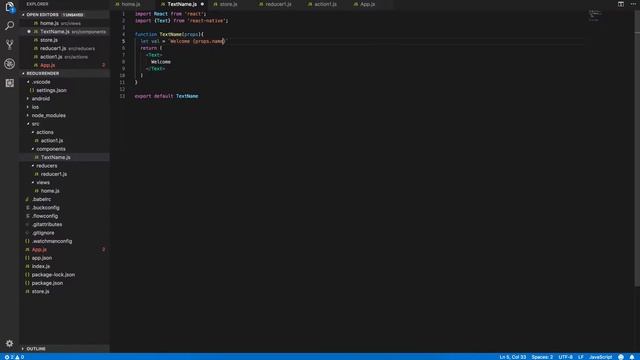Select reducer1.js in Open Editors list

click(x=64, y=48)
